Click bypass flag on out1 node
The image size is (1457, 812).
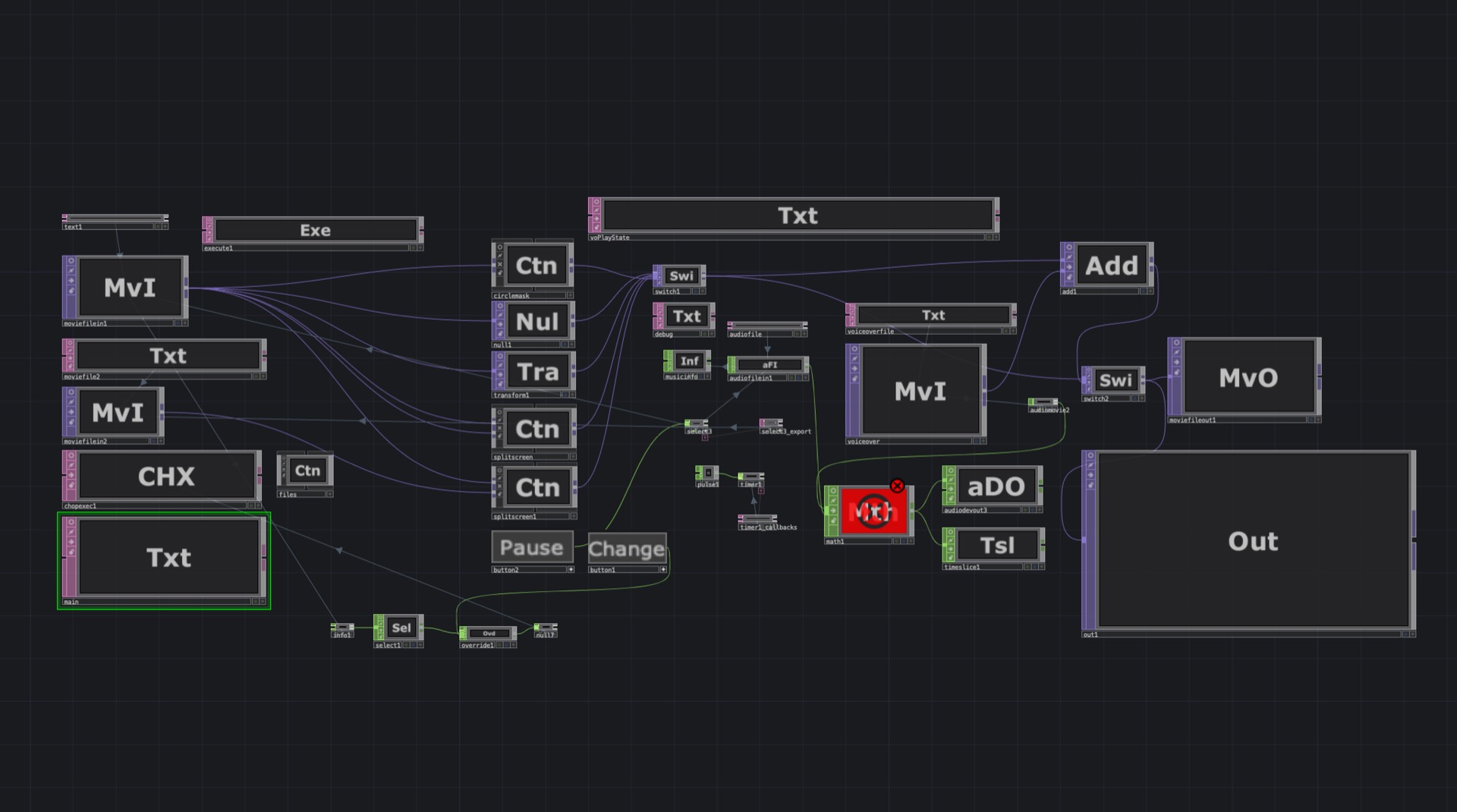(x=1090, y=465)
